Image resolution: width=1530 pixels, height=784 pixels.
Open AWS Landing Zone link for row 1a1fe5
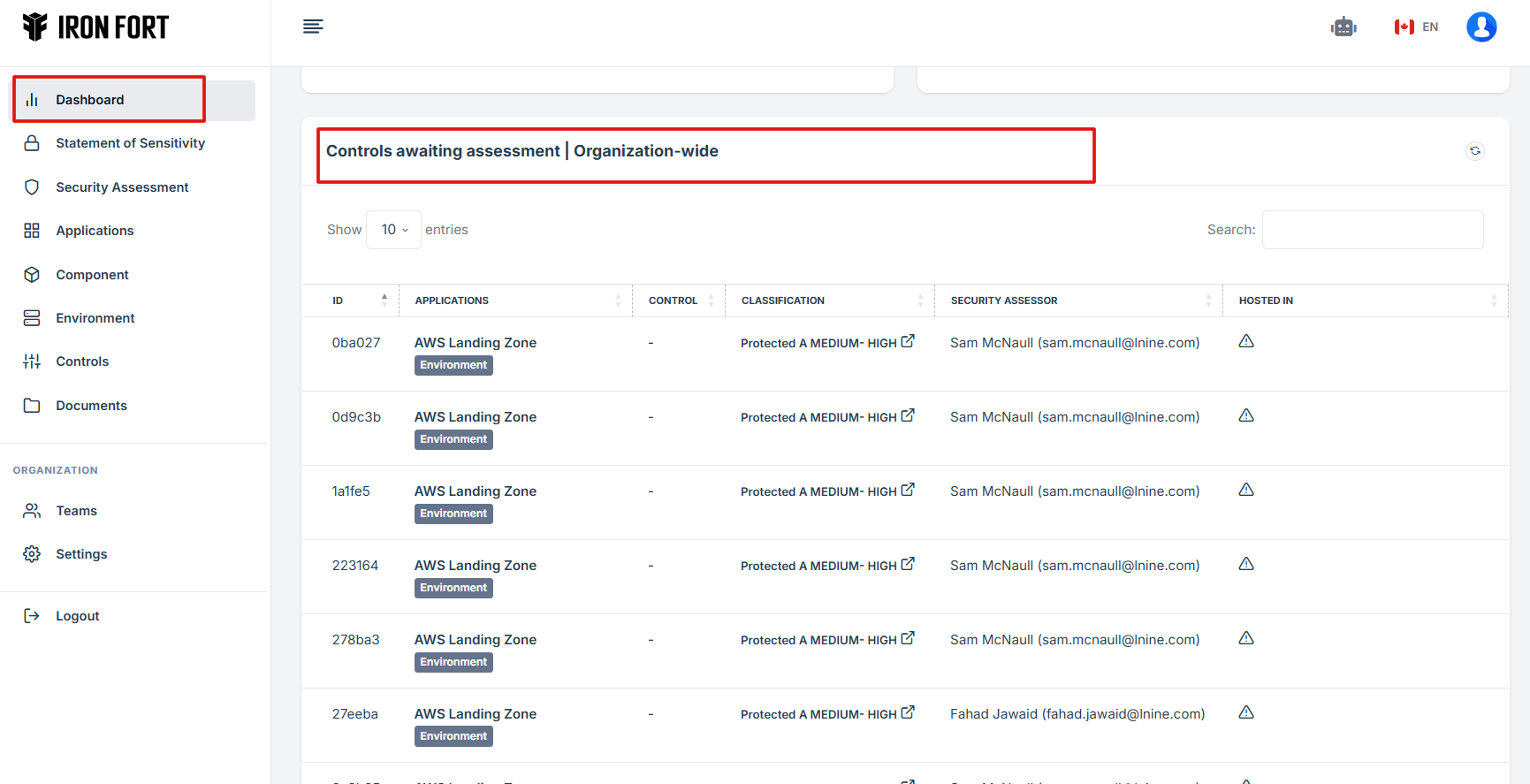coord(476,491)
